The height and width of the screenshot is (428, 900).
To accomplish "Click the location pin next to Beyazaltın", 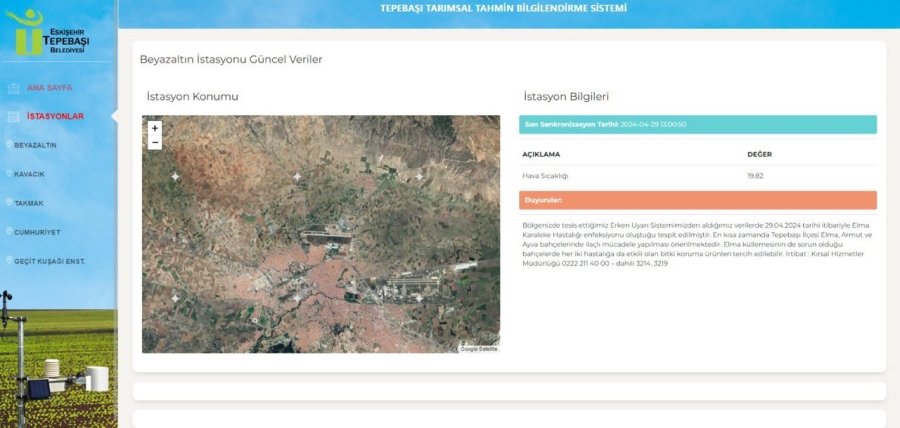I will [x=9, y=145].
